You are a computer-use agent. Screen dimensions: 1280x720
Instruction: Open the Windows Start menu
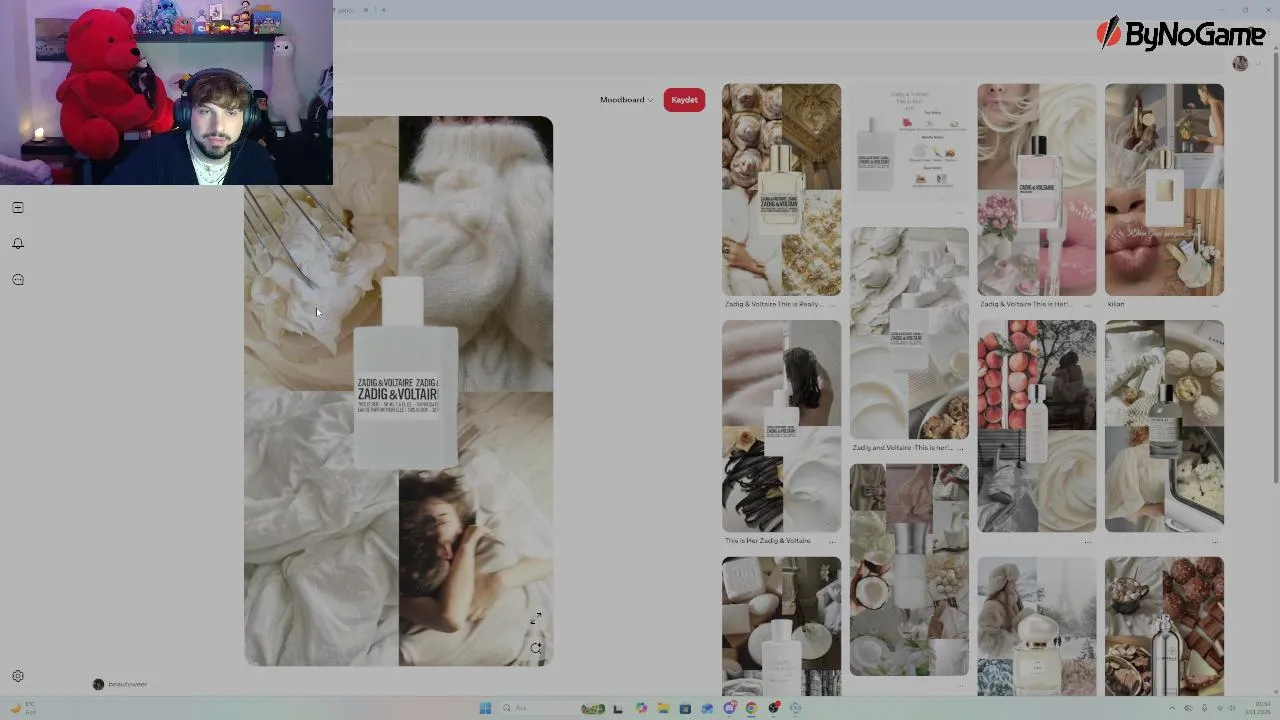click(x=485, y=708)
